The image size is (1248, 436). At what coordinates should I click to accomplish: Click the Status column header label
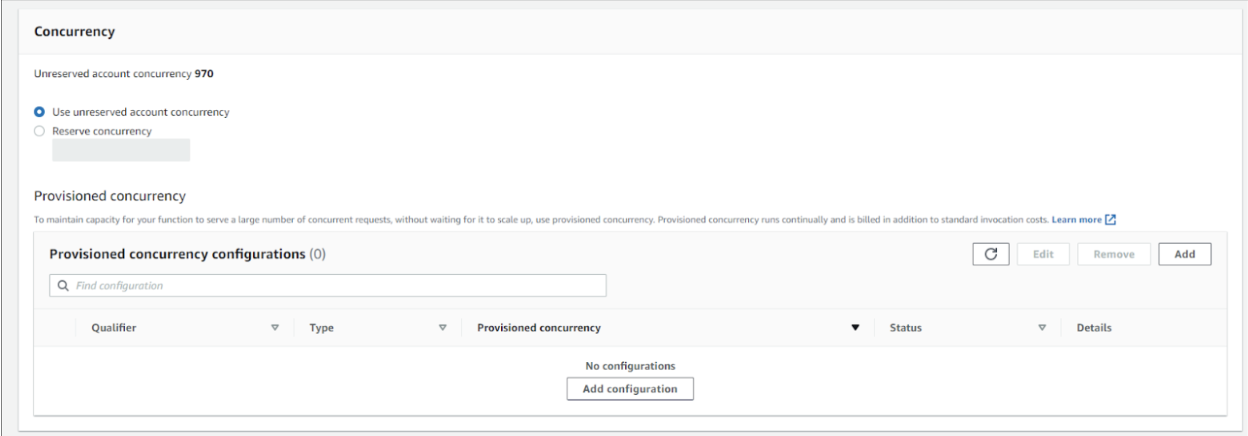[x=905, y=328]
